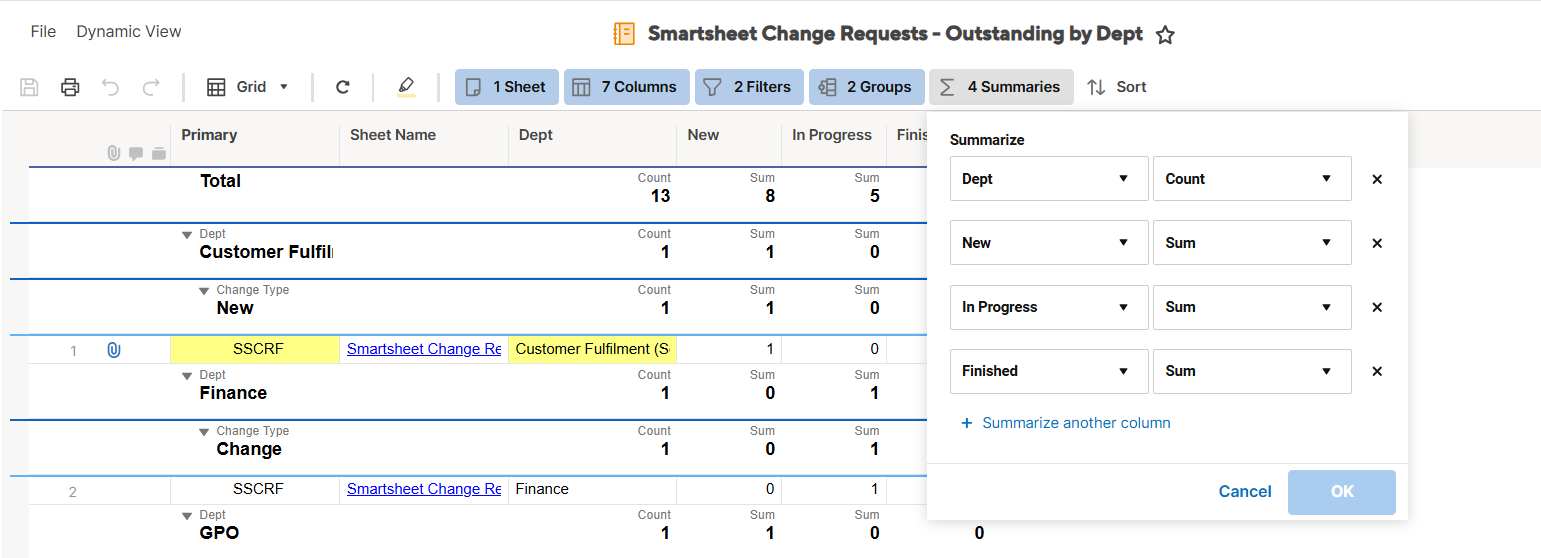Click the redo arrow icon
Screen dimensions: 1541x558
151,87
